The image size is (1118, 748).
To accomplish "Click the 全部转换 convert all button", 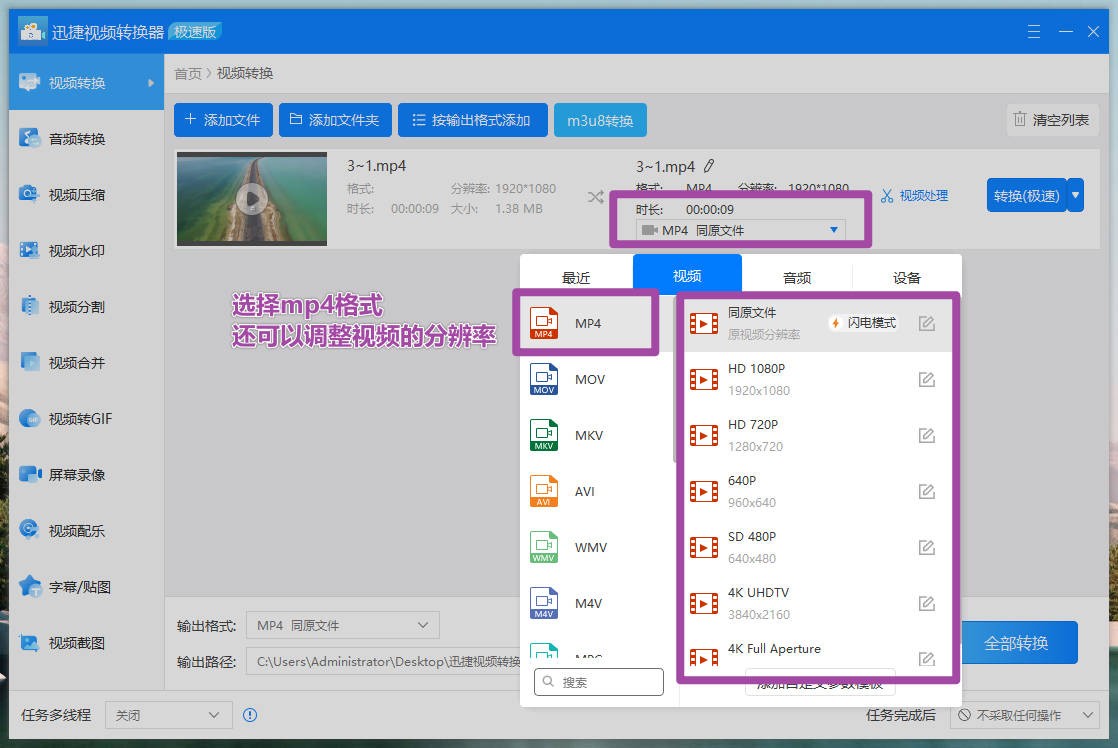I will coord(1018,643).
